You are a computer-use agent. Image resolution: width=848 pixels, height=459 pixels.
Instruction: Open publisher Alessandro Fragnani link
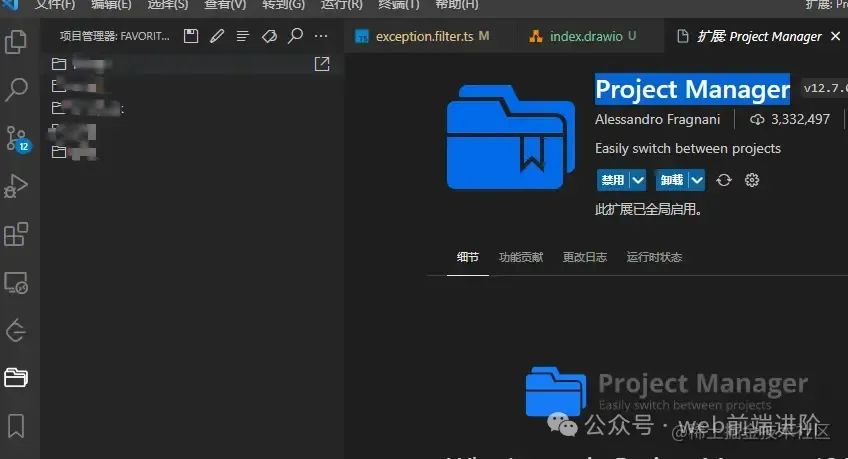pyautogui.click(x=658, y=119)
